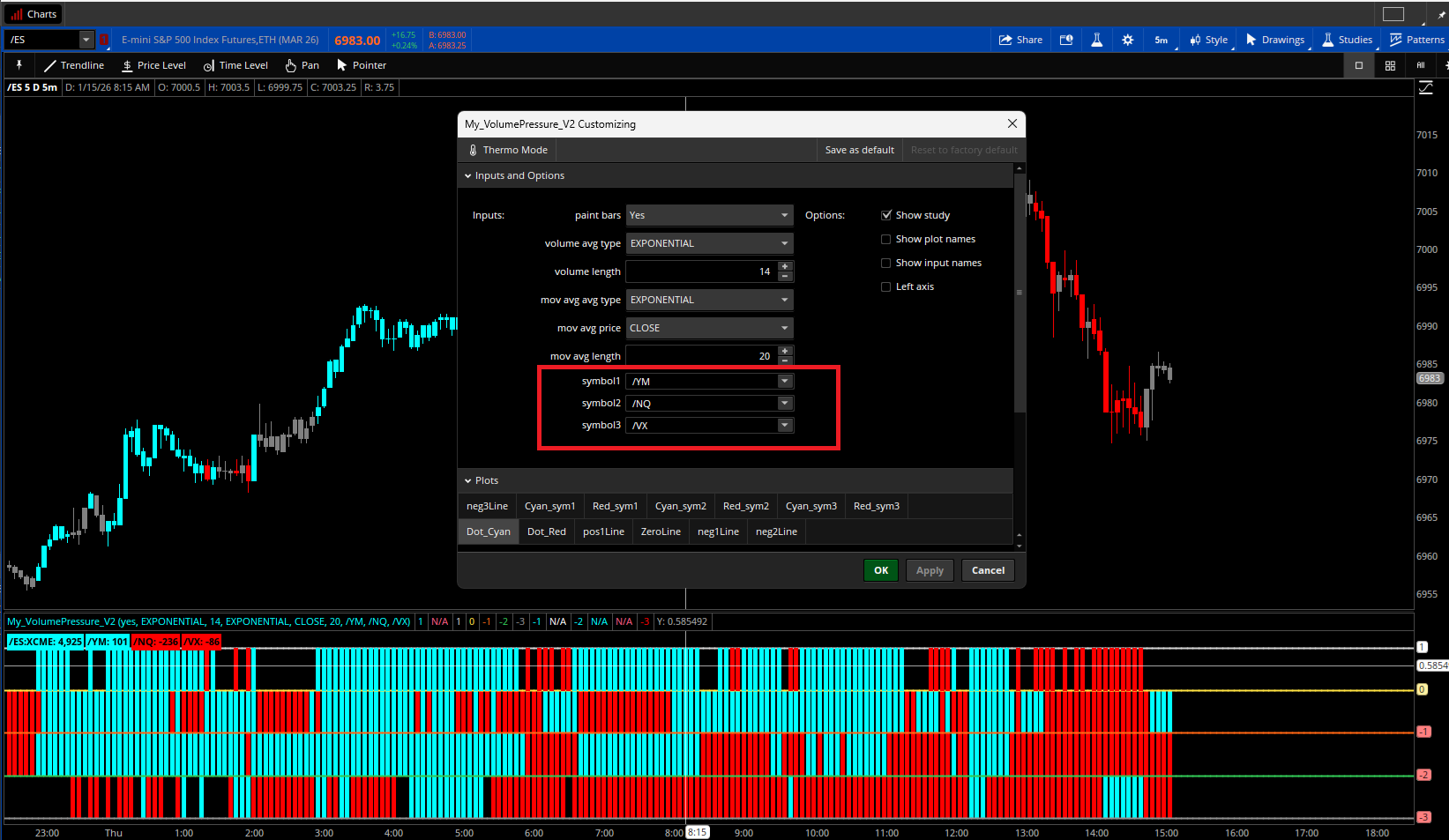Viewport: 1449px width, 840px height.
Task: Click the Share chart icon
Action: [x=1020, y=40]
